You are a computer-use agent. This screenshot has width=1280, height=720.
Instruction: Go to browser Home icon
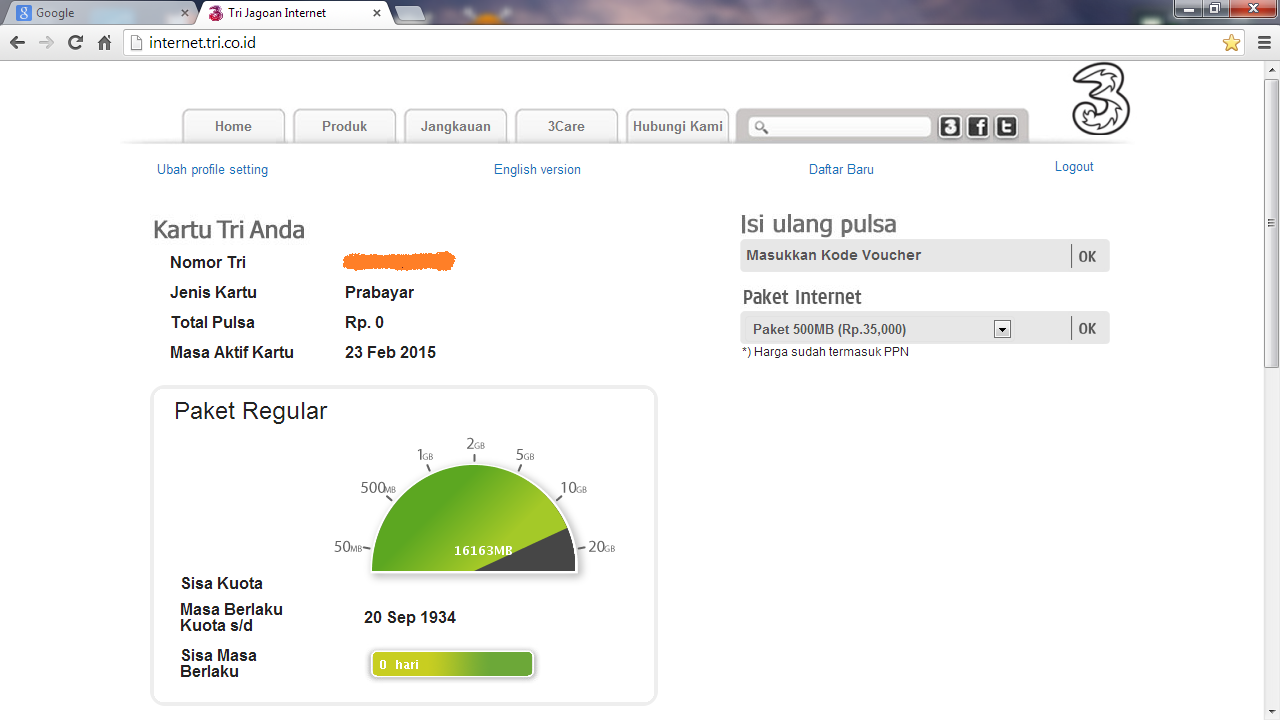point(104,43)
